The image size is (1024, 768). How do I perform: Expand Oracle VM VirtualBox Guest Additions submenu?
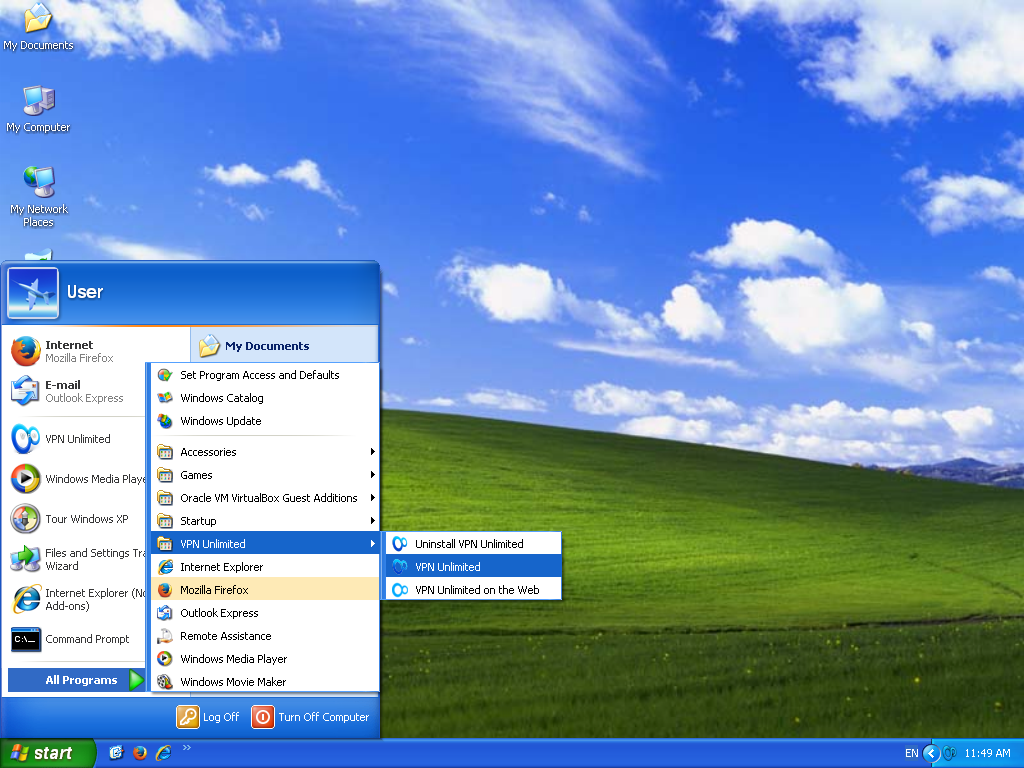(265, 498)
